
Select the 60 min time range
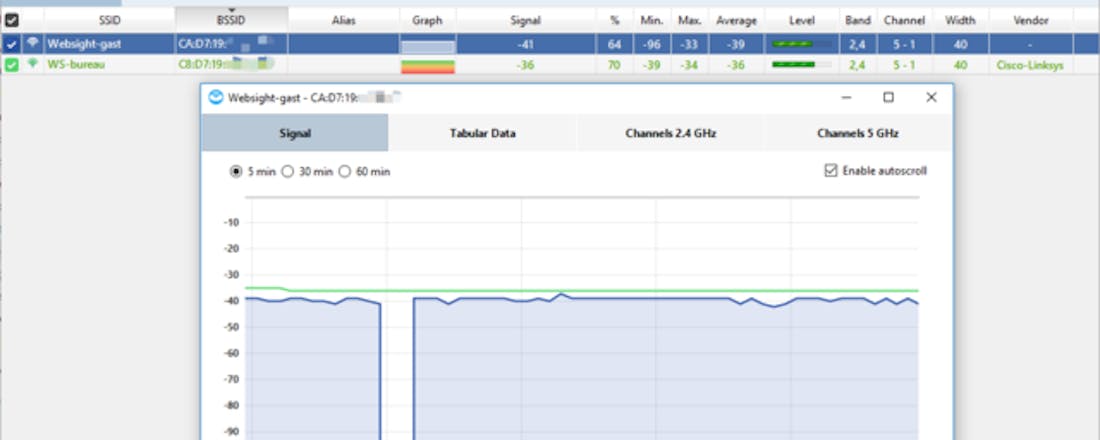(x=345, y=172)
